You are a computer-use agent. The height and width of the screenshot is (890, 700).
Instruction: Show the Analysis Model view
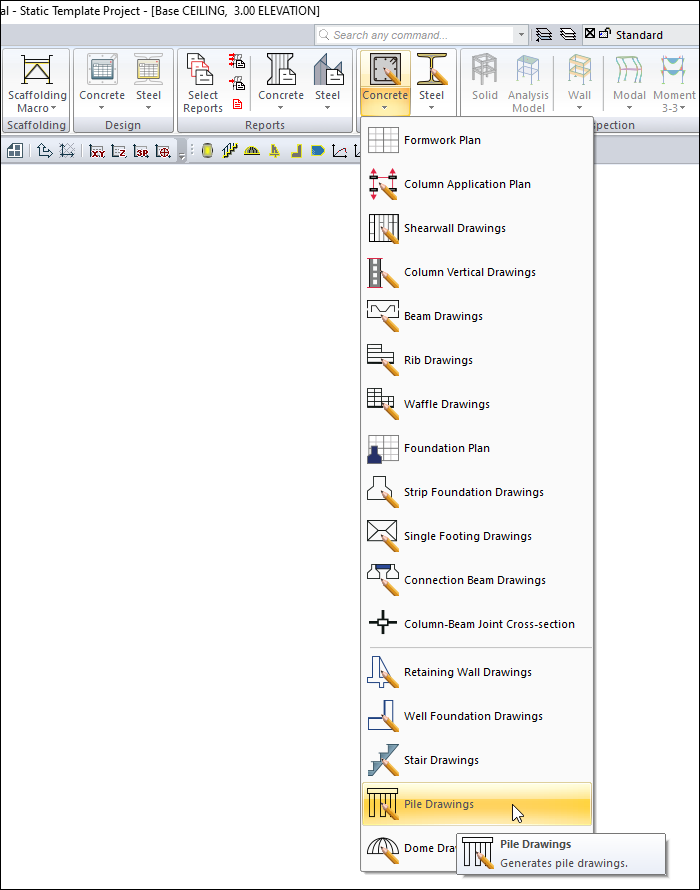coord(528,83)
